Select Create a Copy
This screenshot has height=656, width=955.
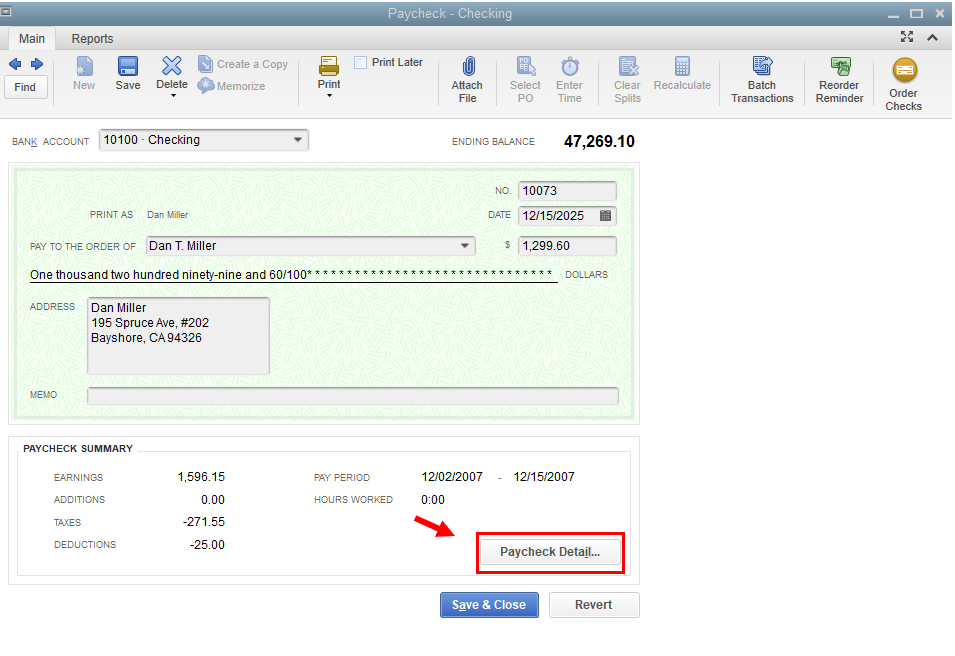[x=243, y=64]
